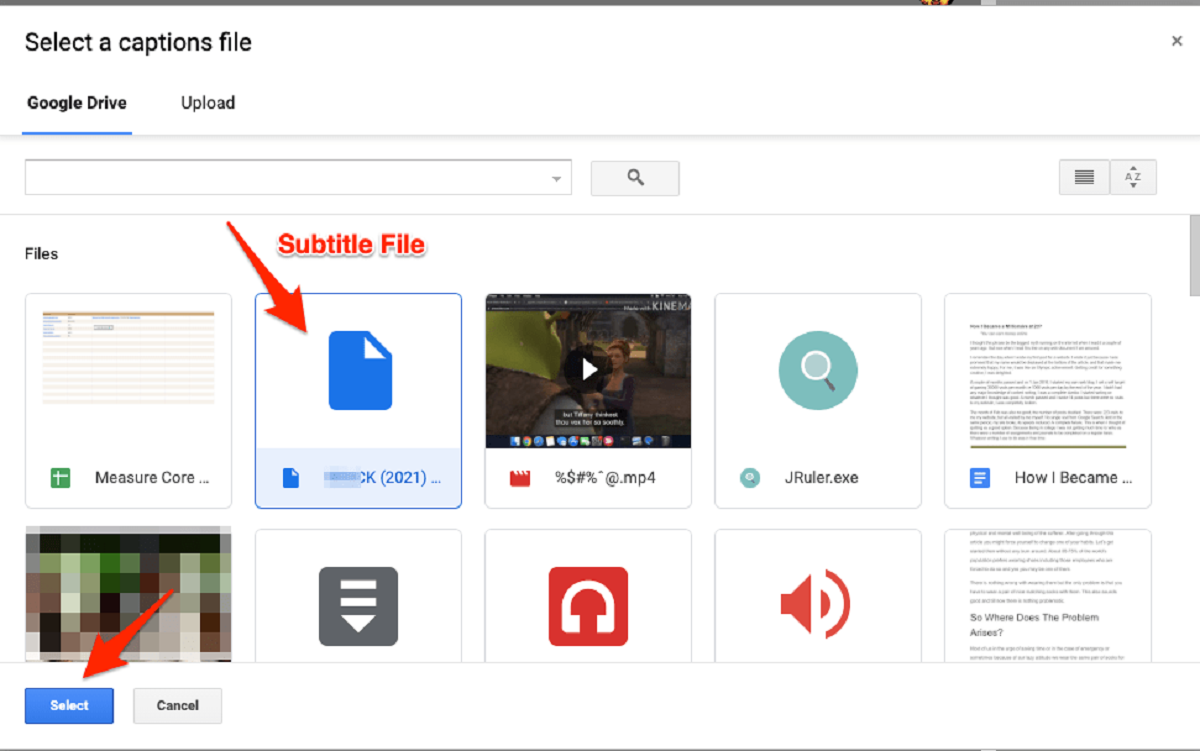The width and height of the screenshot is (1200, 751).
Task: Switch to the Upload tab
Action: pyautogui.click(x=208, y=103)
